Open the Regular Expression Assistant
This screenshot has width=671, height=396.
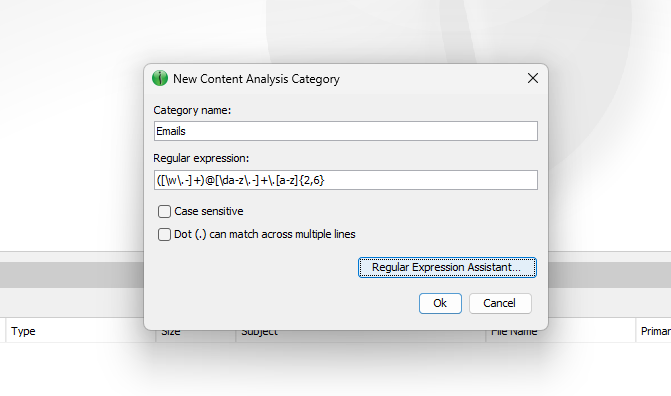[x=447, y=268]
